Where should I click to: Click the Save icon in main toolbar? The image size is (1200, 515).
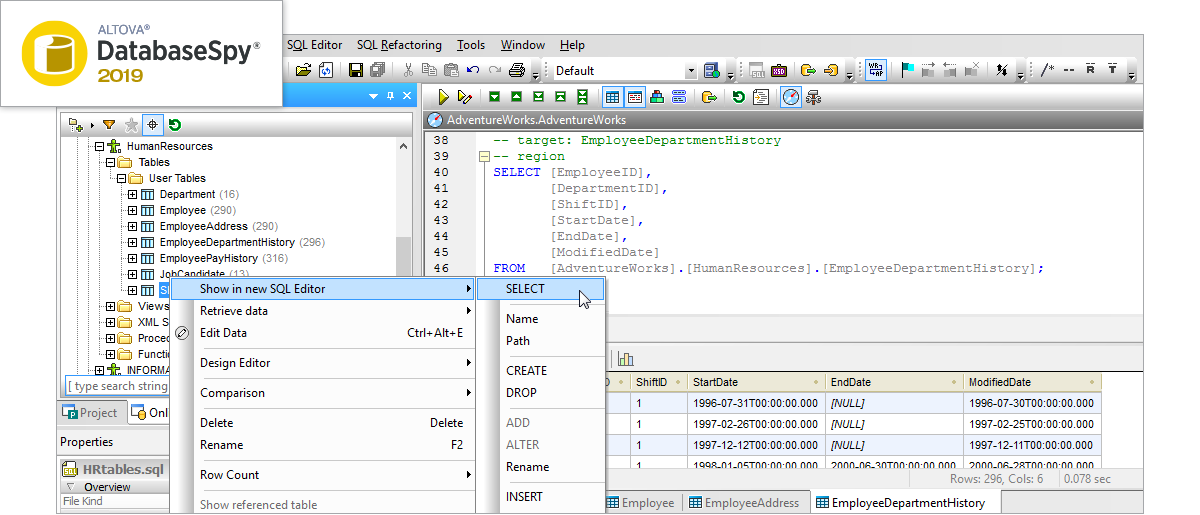(x=355, y=70)
